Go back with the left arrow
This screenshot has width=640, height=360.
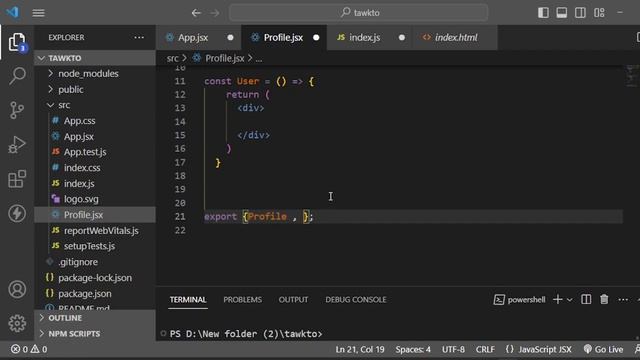coord(196,13)
